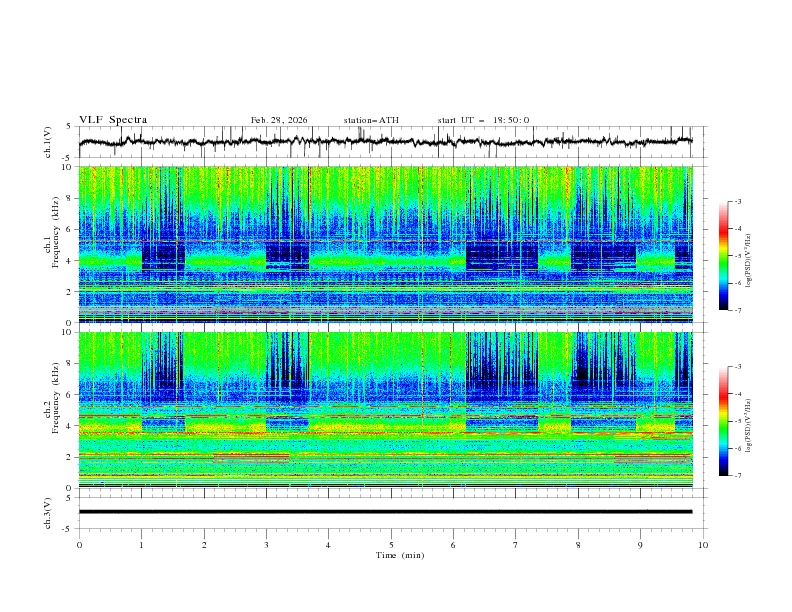Click the time axis tick label "8"
The width and height of the screenshot is (792, 612).
pyautogui.click(x=578, y=545)
